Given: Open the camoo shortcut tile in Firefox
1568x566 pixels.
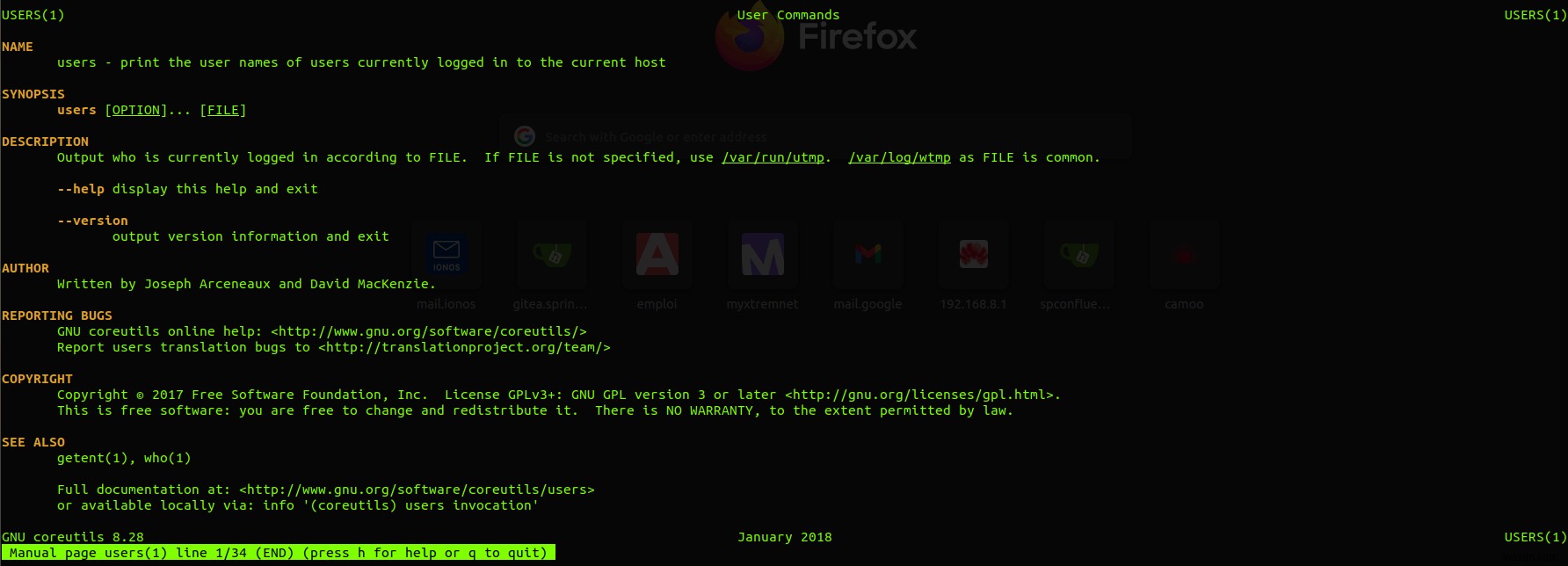Looking at the screenshot, I should pyautogui.click(x=1184, y=256).
